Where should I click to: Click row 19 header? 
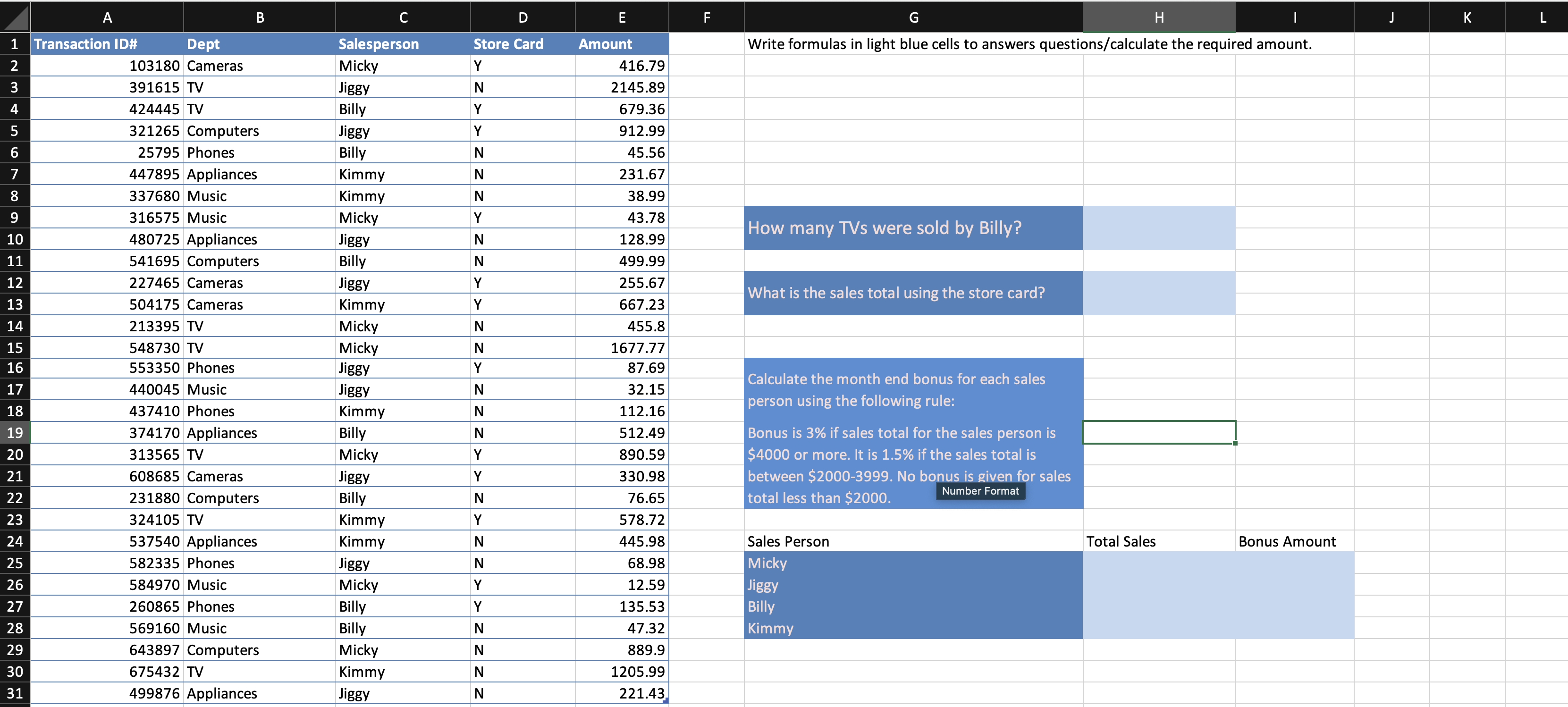15,433
